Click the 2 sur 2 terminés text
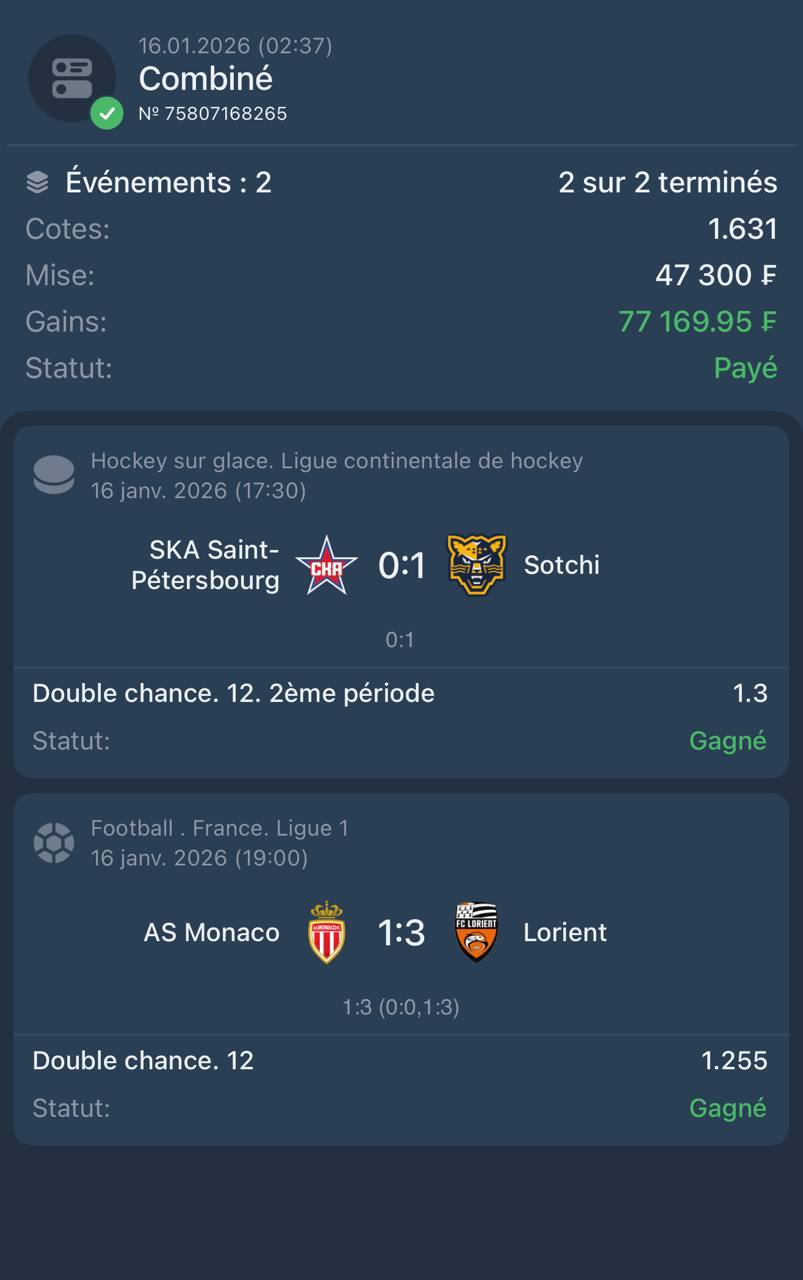The height and width of the screenshot is (1280, 803). [x=667, y=182]
